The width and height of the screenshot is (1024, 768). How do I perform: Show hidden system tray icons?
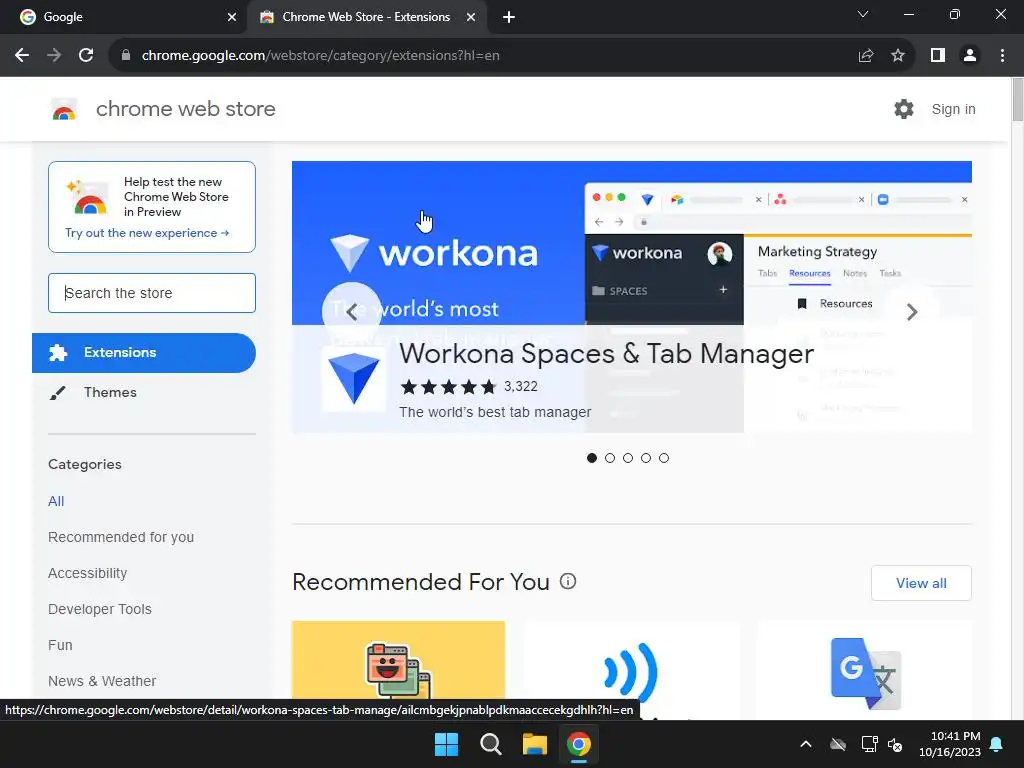tap(806, 744)
